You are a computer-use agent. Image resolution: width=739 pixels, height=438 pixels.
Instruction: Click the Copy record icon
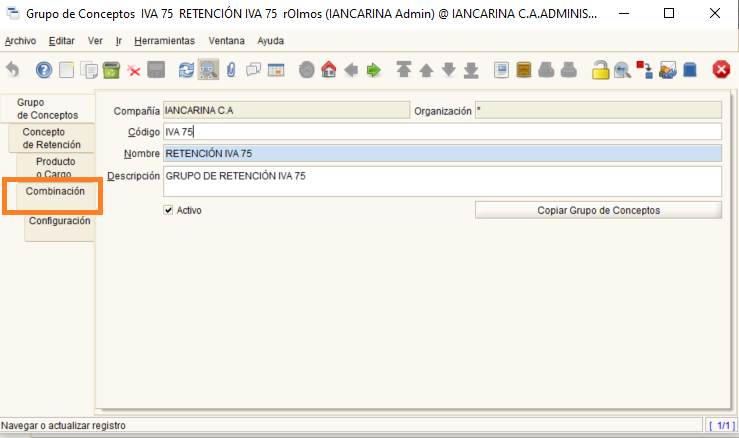[89, 70]
